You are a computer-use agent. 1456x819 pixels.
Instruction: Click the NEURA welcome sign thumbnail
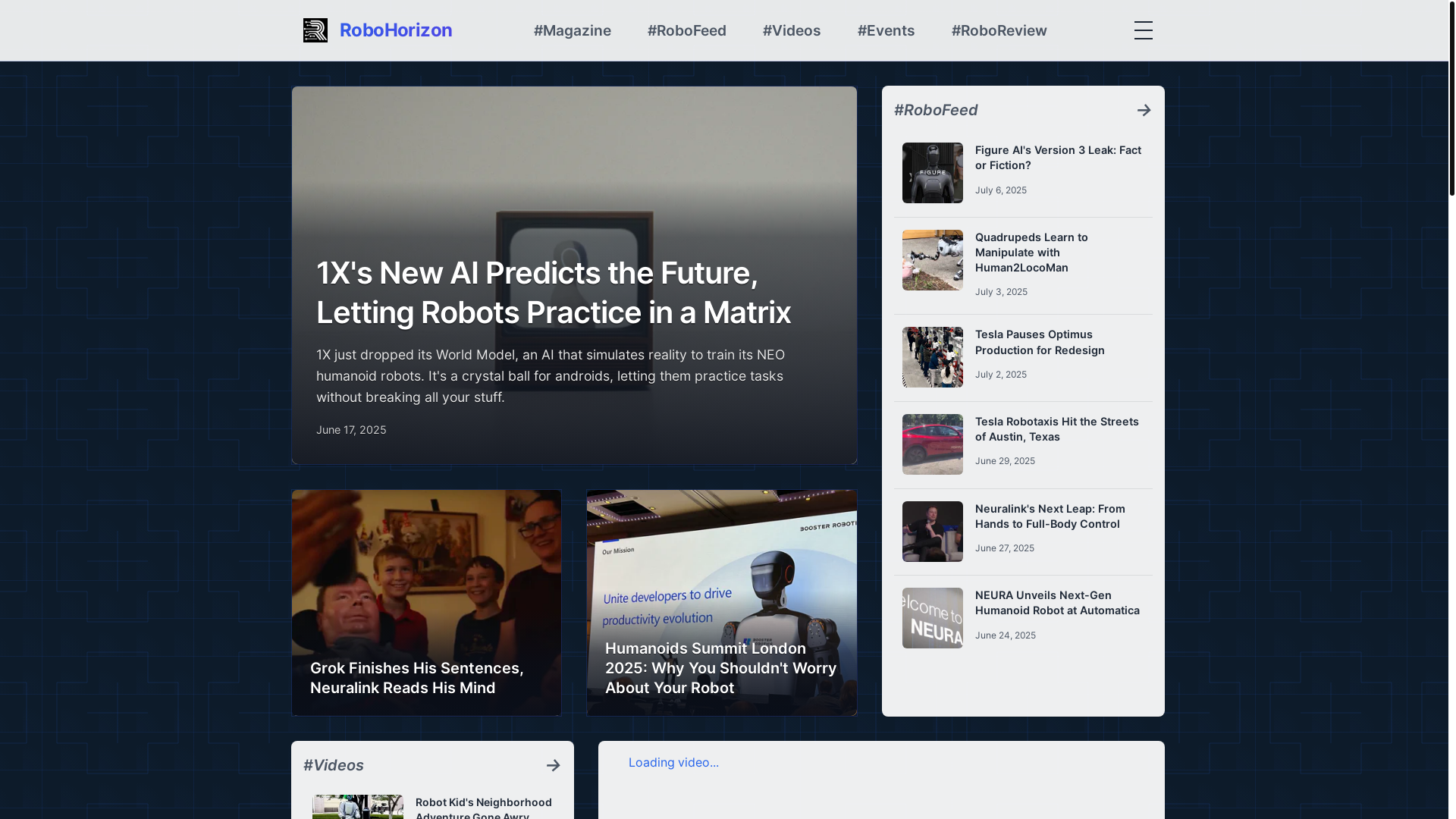[933, 618]
